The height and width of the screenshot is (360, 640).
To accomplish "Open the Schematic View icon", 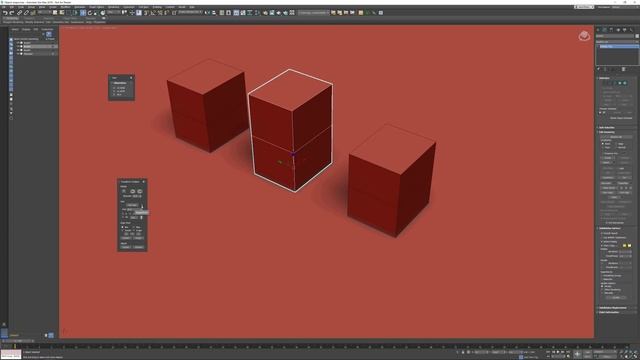I will pos(249,13).
